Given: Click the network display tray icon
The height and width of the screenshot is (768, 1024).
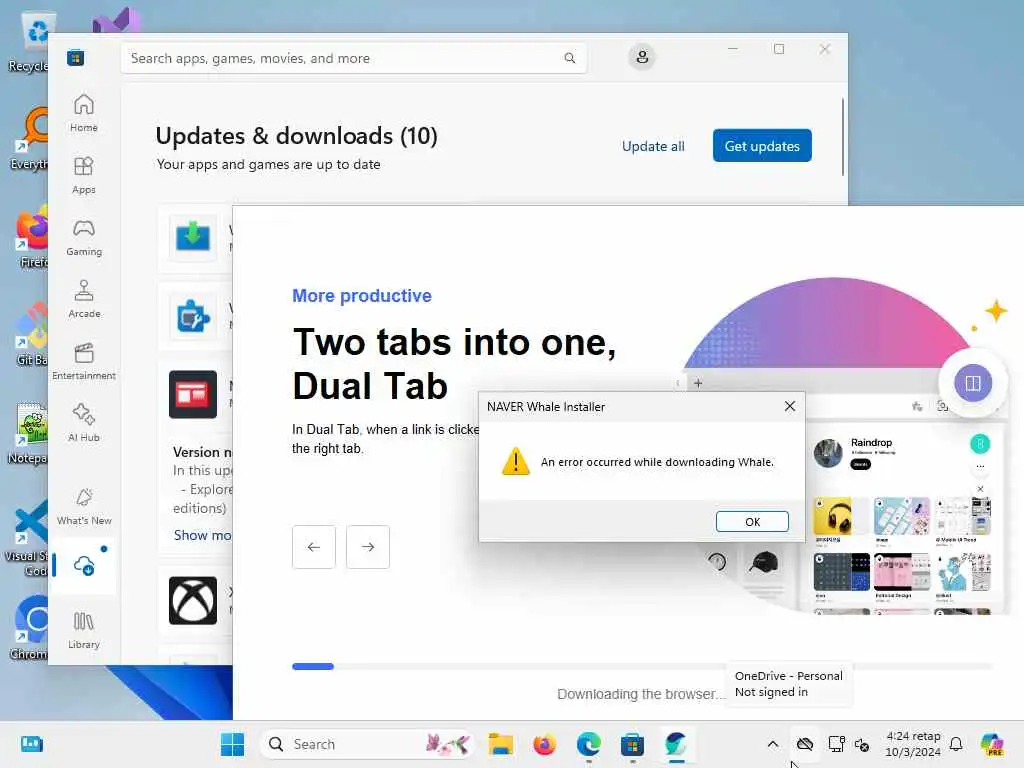Looking at the screenshot, I should coord(836,744).
